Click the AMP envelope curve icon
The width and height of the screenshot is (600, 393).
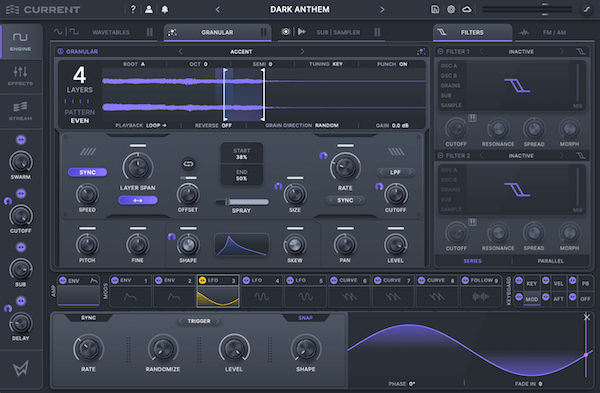point(94,281)
